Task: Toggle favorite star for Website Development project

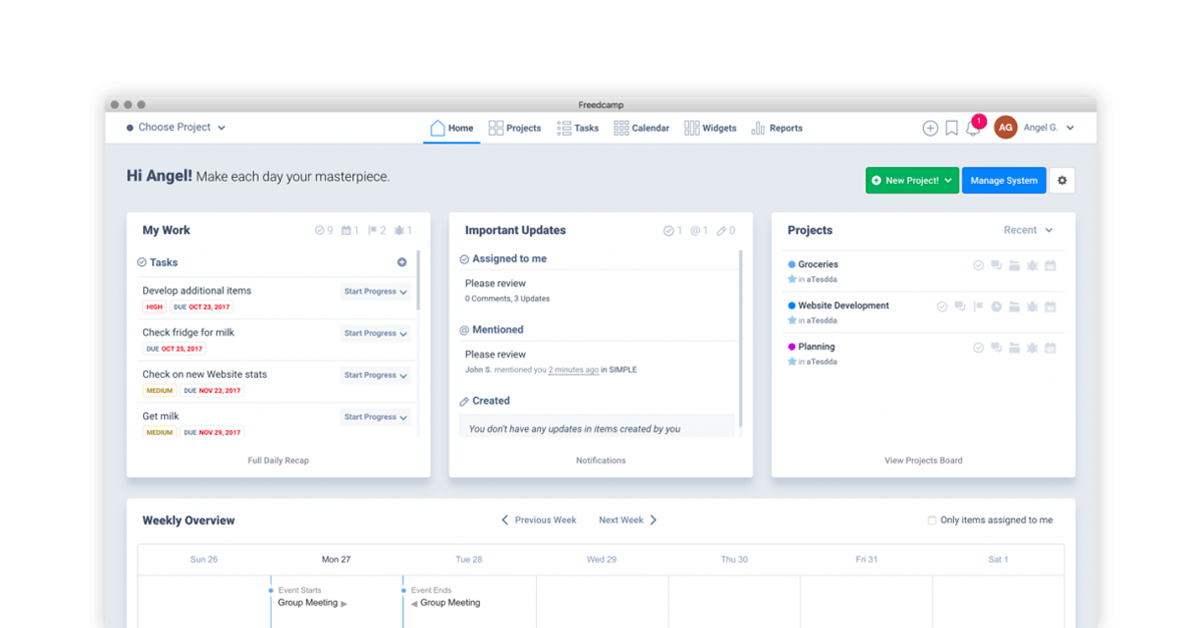Action: [x=792, y=320]
